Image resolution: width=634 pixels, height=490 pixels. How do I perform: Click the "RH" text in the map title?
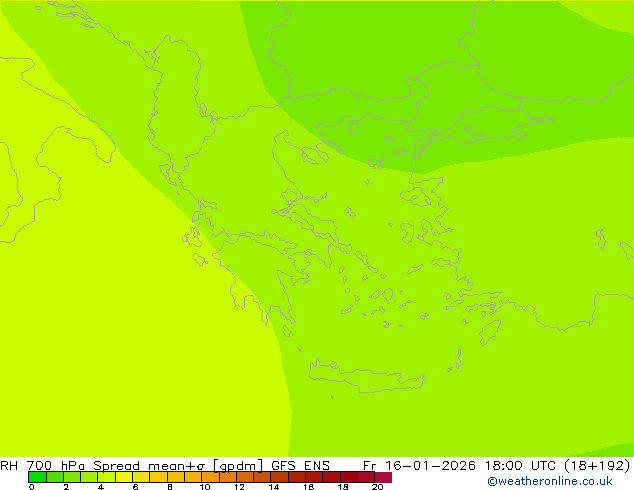click(9, 465)
